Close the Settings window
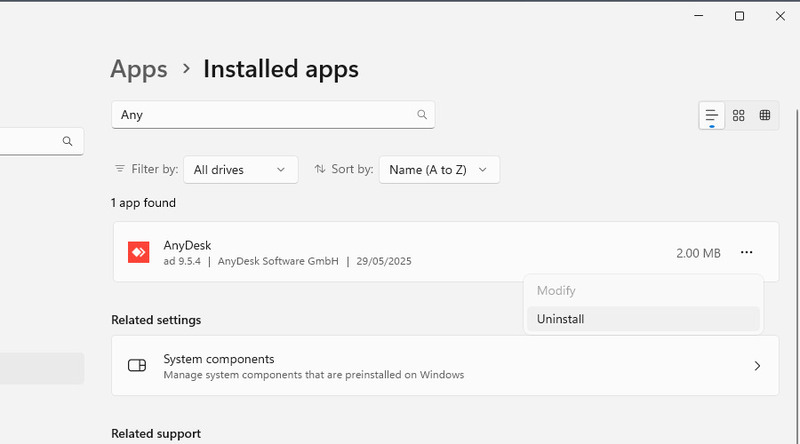The image size is (800, 444). tap(780, 16)
